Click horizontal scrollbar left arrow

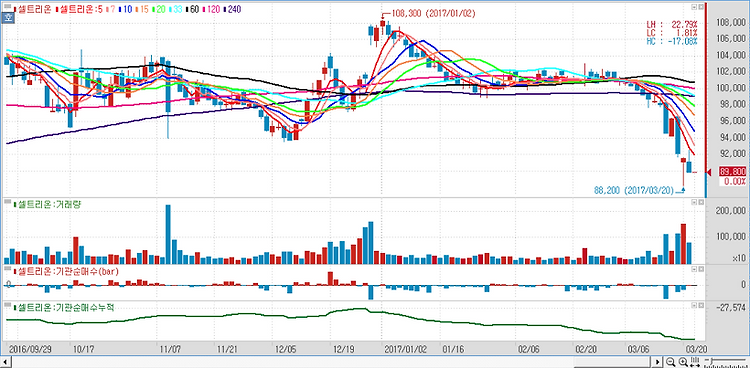[x=5, y=362]
